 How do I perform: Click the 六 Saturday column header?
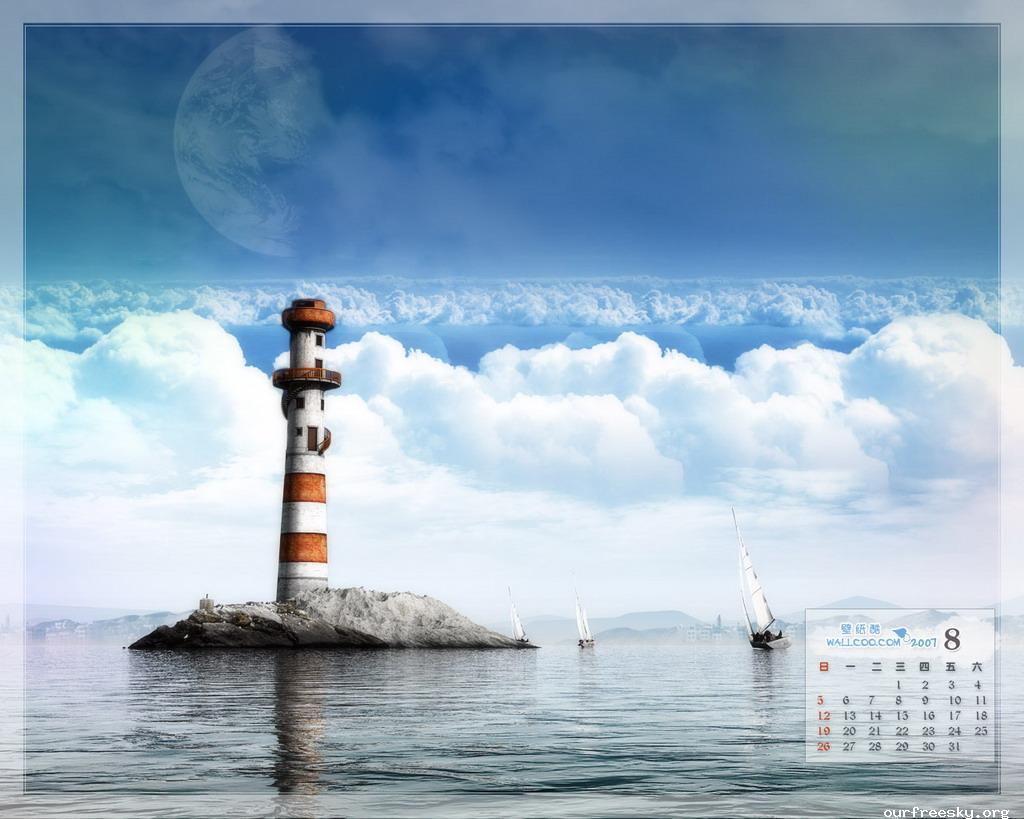point(978,666)
